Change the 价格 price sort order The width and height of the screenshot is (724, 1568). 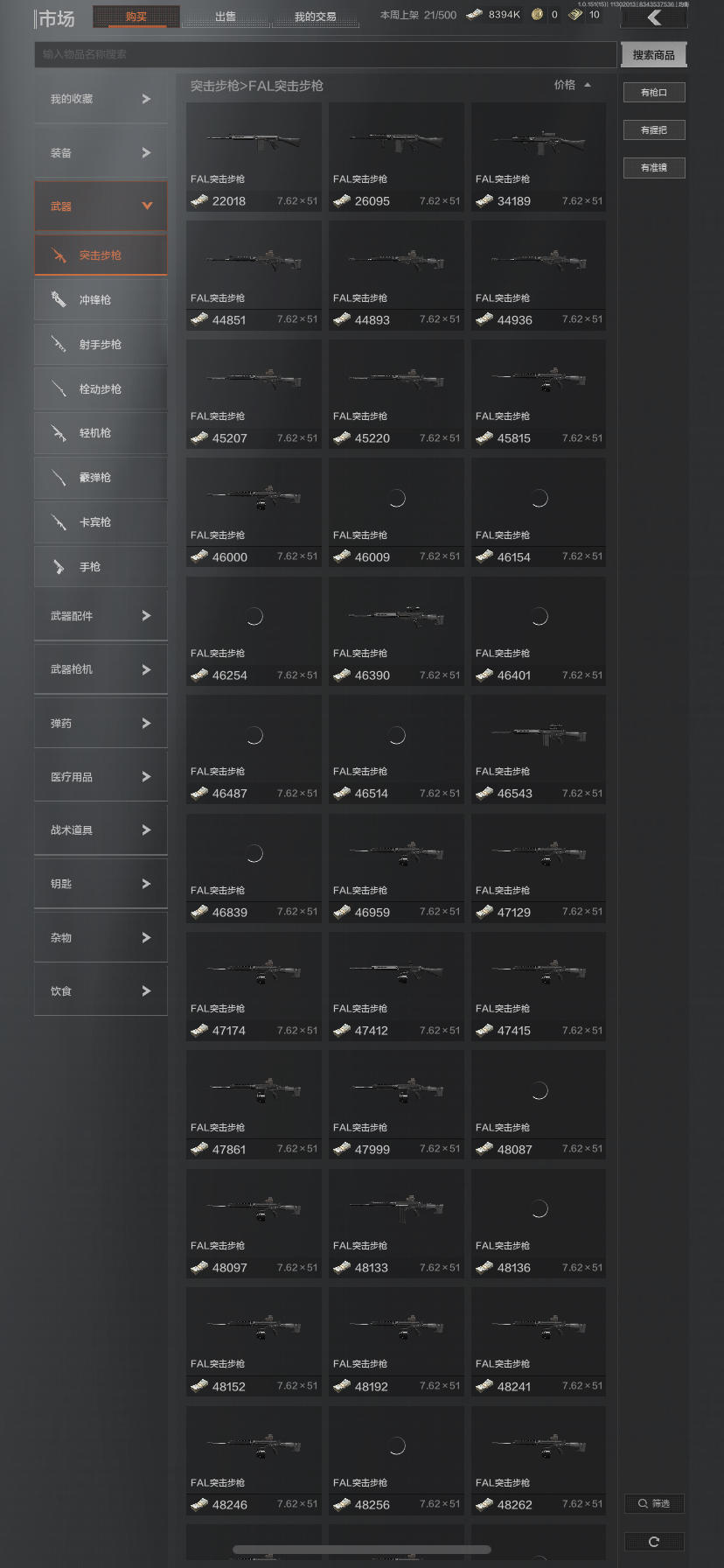(x=573, y=85)
